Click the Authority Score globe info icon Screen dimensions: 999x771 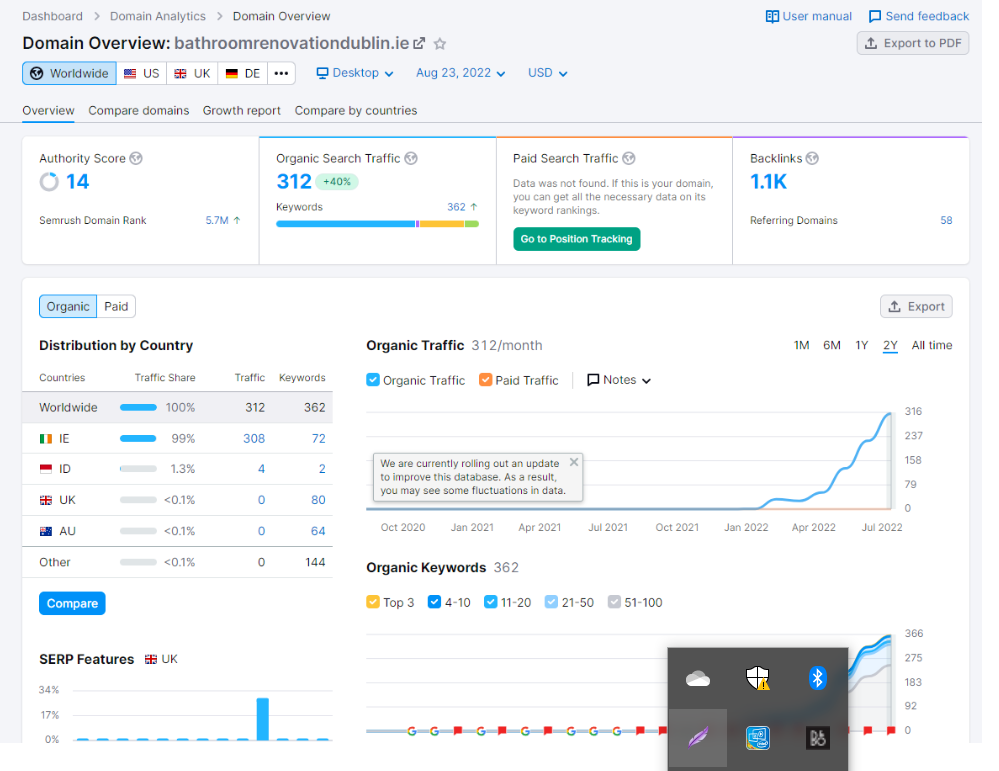136,158
